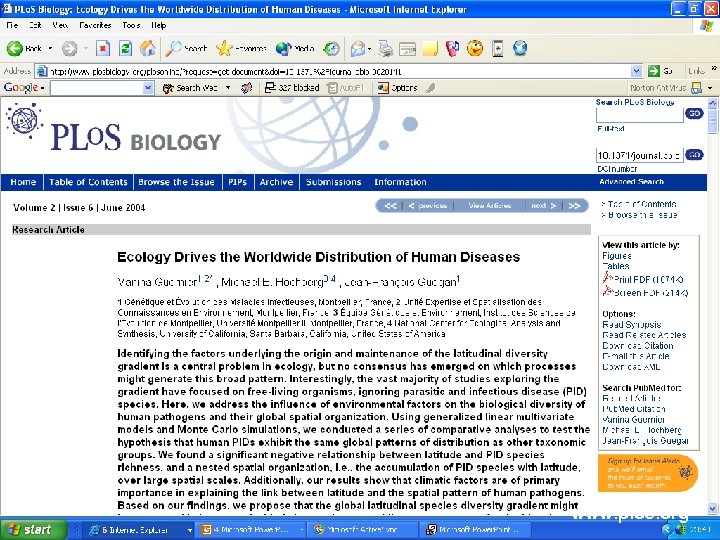
Task: Click the smiley face toolbar icon
Action: [x=475, y=48]
